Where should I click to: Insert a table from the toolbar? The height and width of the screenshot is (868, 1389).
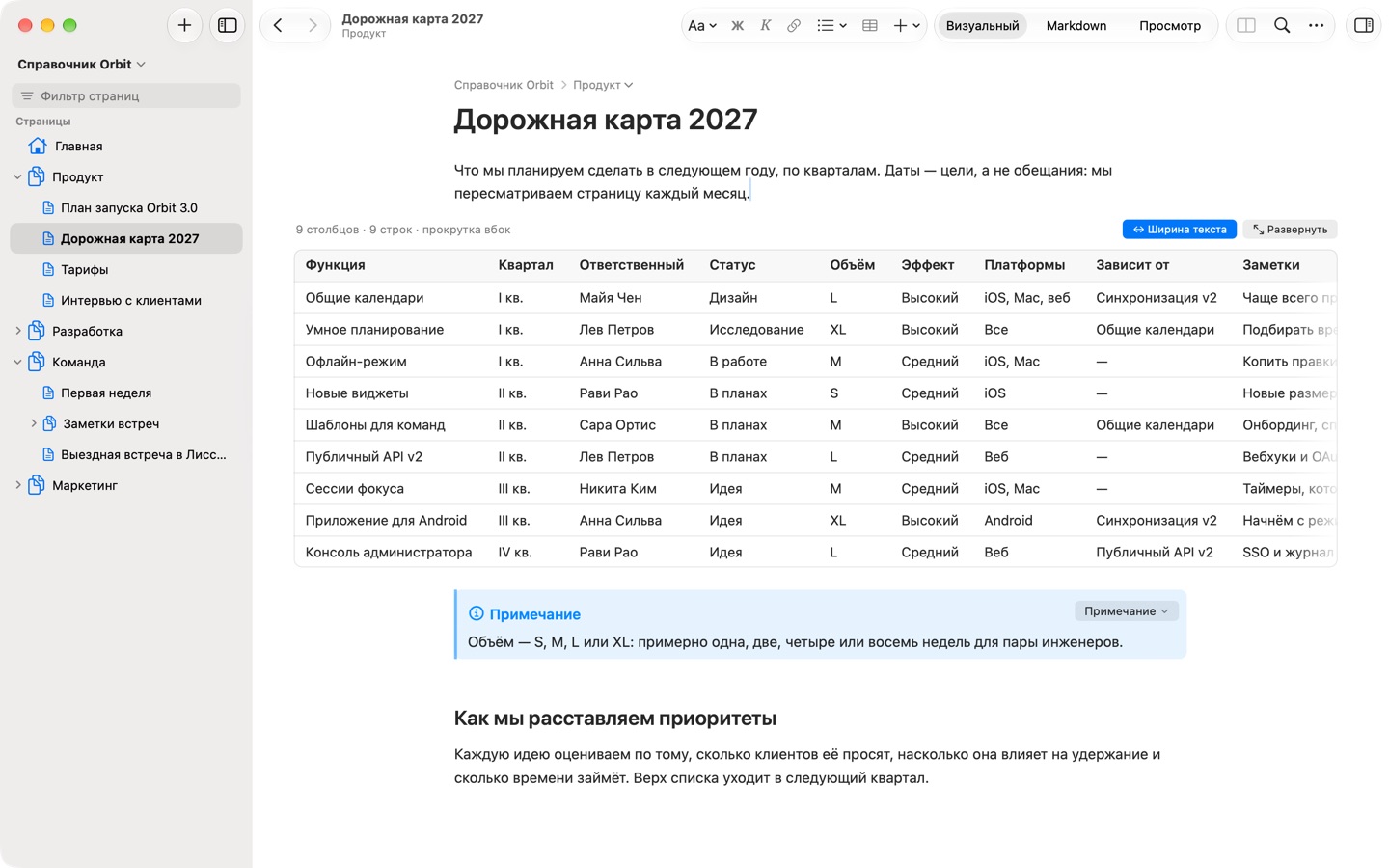(x=870, y=26)
